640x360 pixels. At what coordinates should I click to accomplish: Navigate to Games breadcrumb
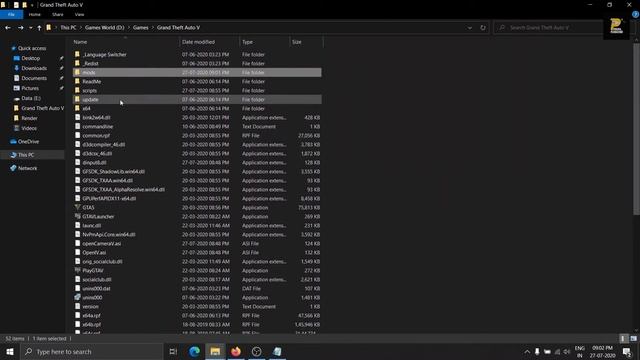pos(140,28)
